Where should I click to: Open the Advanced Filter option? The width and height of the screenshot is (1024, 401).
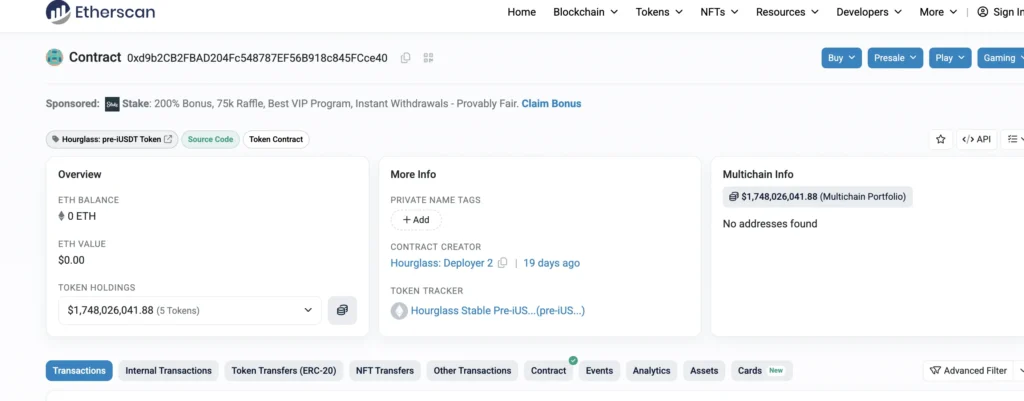click(x=968, y=370)
